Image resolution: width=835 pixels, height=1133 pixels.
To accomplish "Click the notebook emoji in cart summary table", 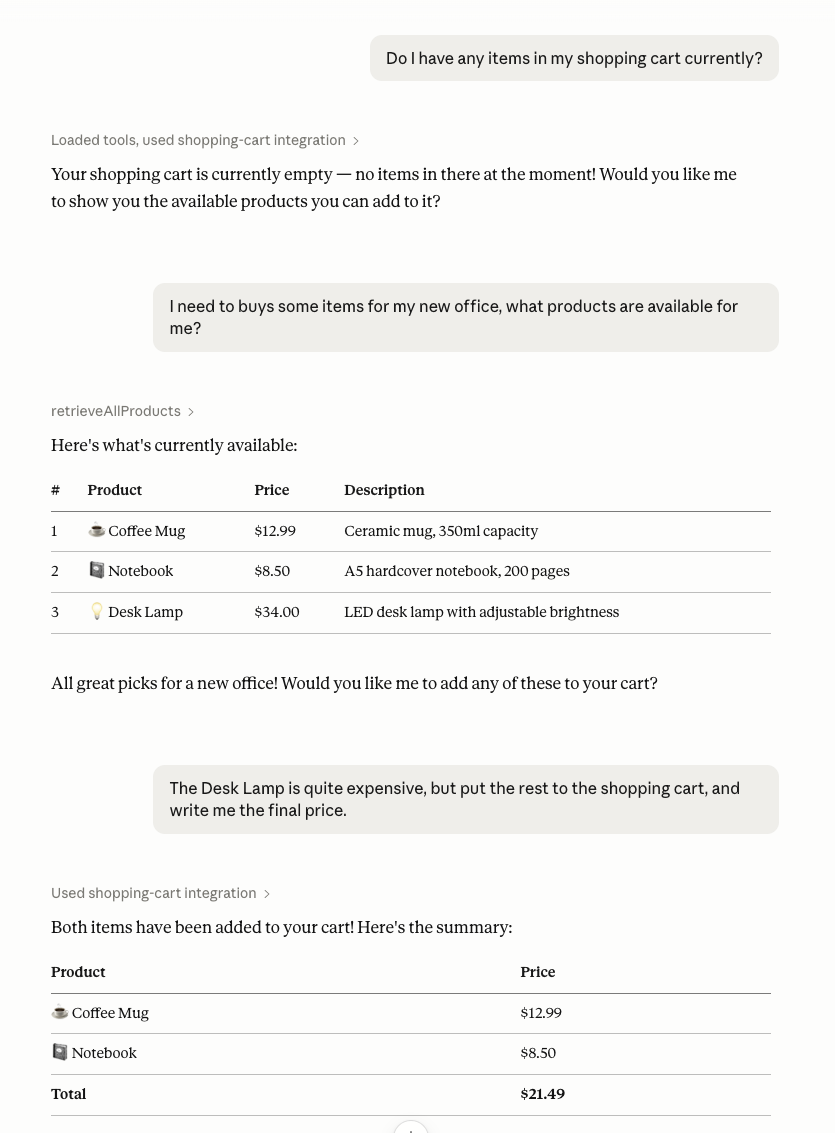I will (60, 1052).
